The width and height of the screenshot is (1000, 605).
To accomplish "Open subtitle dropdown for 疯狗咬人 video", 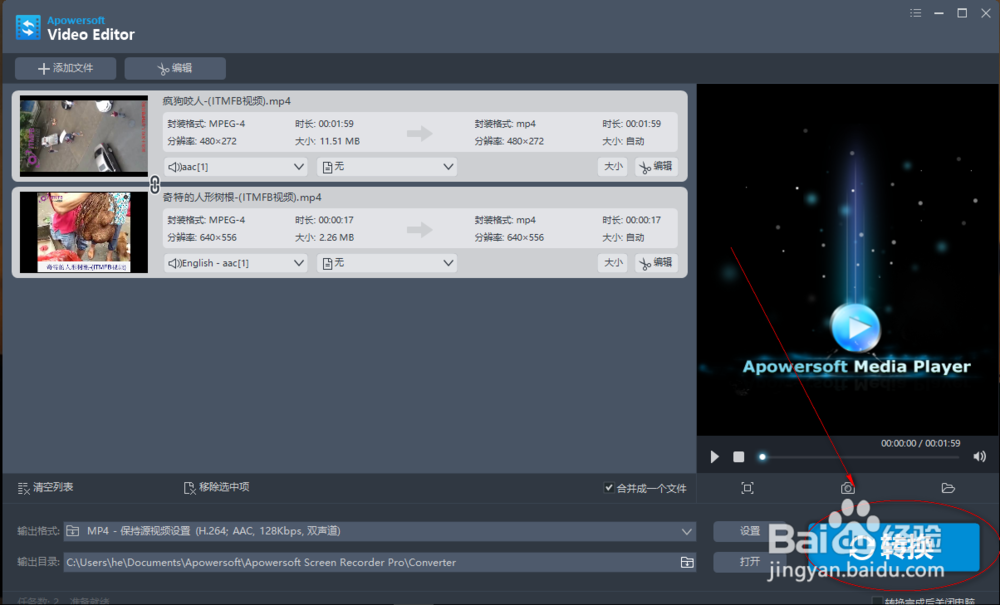I will click(387, 166).
